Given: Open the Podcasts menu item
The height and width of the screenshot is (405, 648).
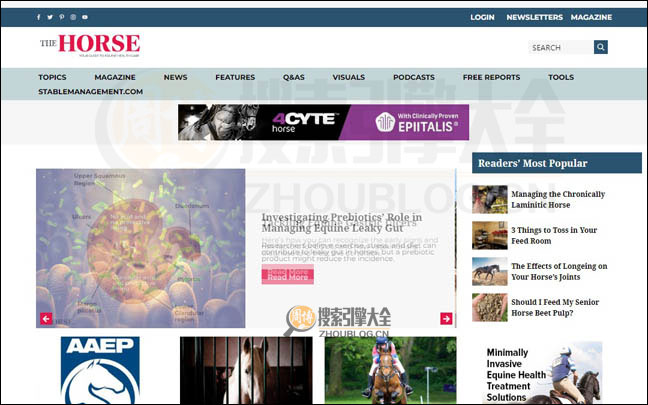Looking at the screenshot, I should [x=414, y=77].
